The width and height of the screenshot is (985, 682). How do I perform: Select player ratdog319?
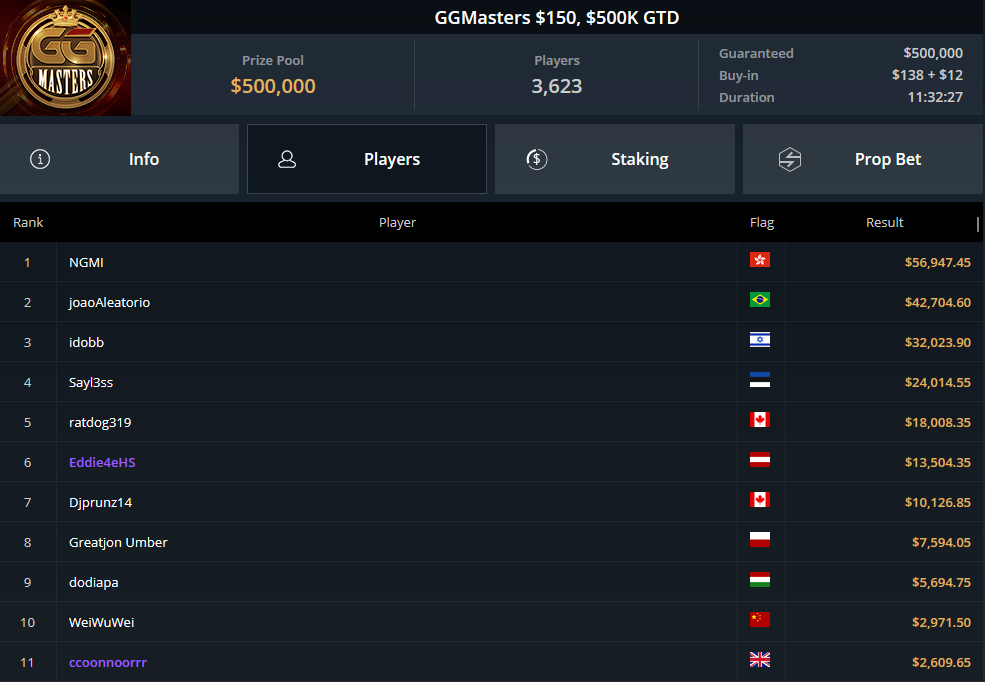tap(100, 423)
